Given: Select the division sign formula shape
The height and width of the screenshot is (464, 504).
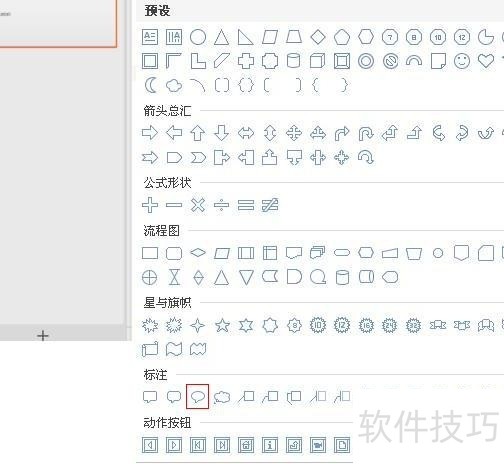Looking at the screenshot, I should coord(222,205).
